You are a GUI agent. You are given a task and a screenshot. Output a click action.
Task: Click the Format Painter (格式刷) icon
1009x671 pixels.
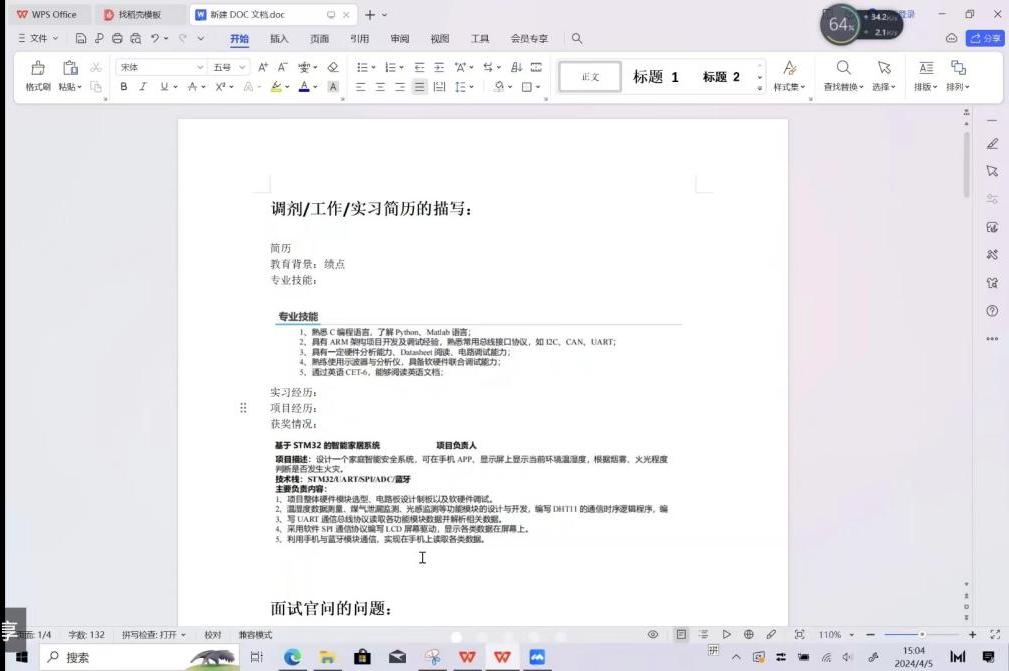point(38,68)
